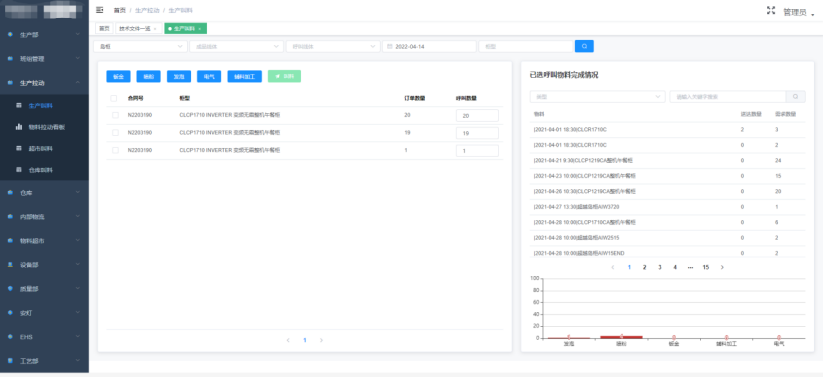Open the 管理员 user dropdown

(798, 12)
